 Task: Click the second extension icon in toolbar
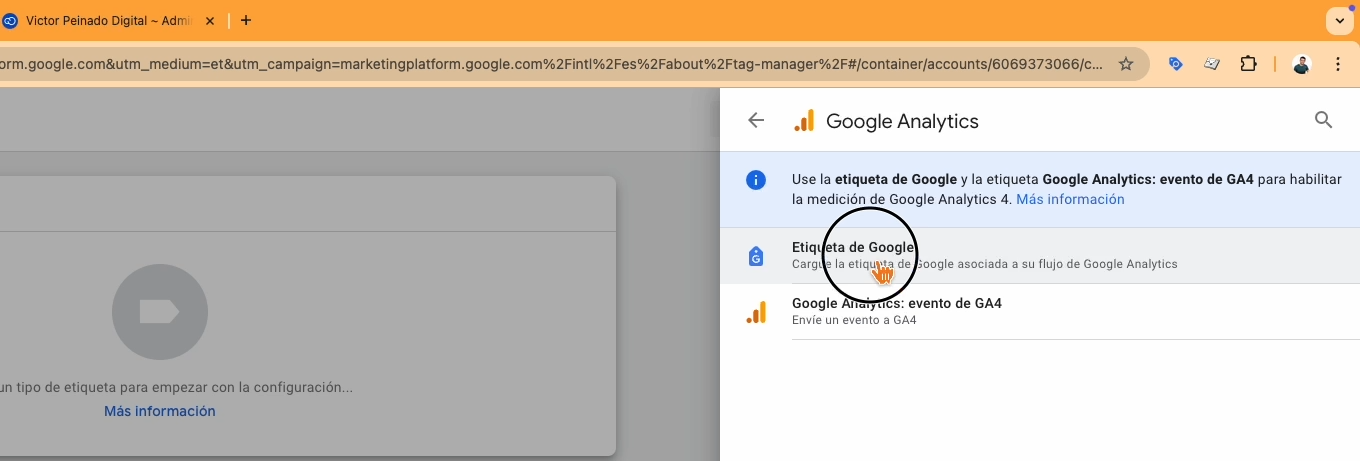1212,64
